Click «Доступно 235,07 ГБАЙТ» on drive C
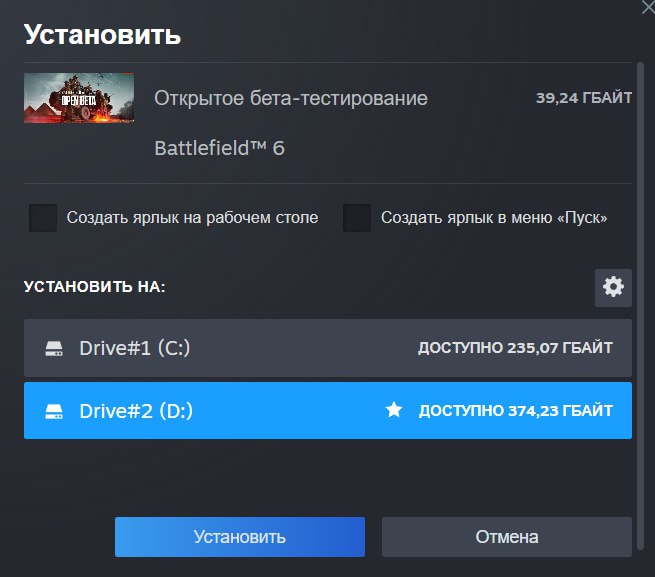The image size is (655, 577). coord(515,348)
